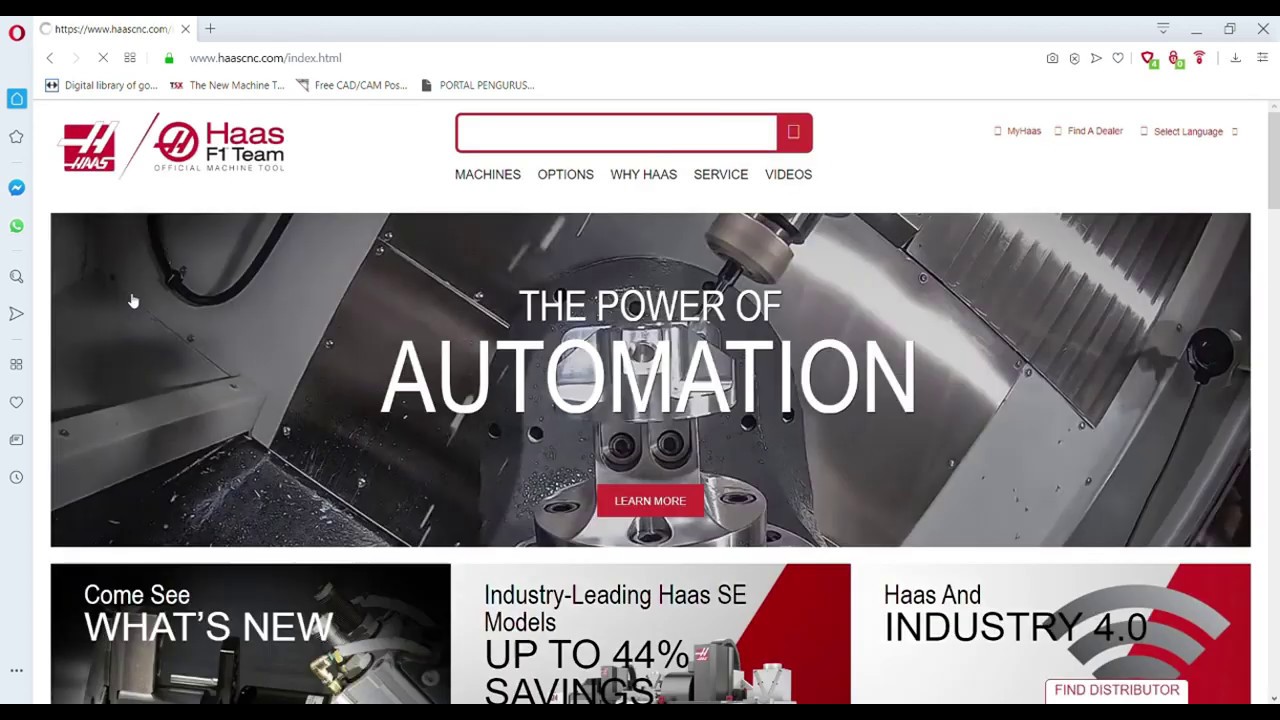
Task: Open sidebar History clock icon
Action: click(16, 478)
